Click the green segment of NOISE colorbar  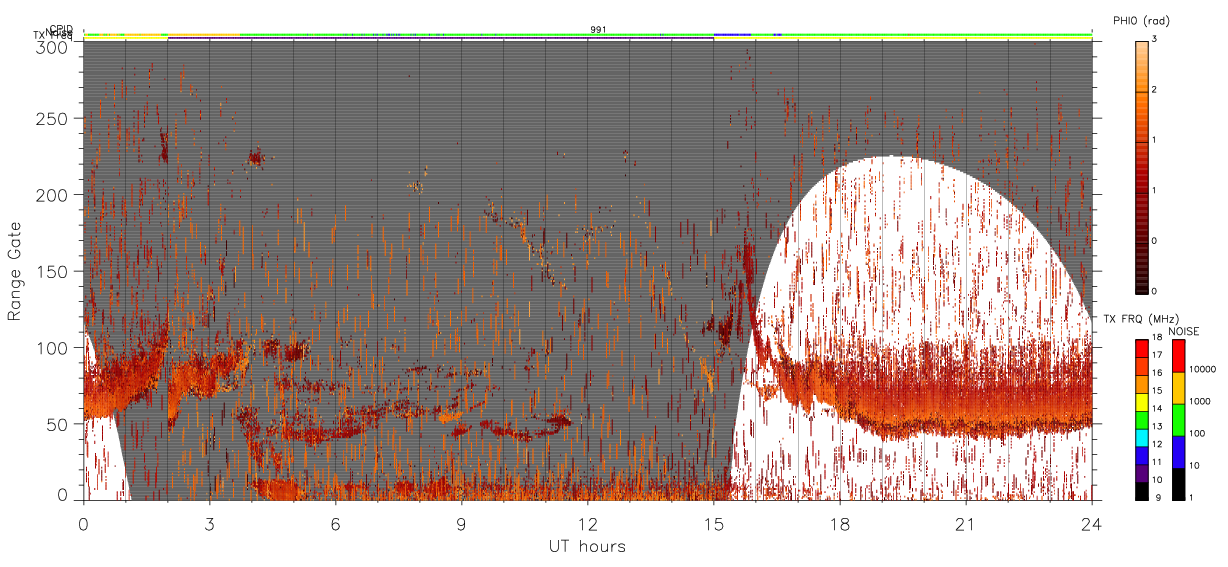pos(1179,420)
